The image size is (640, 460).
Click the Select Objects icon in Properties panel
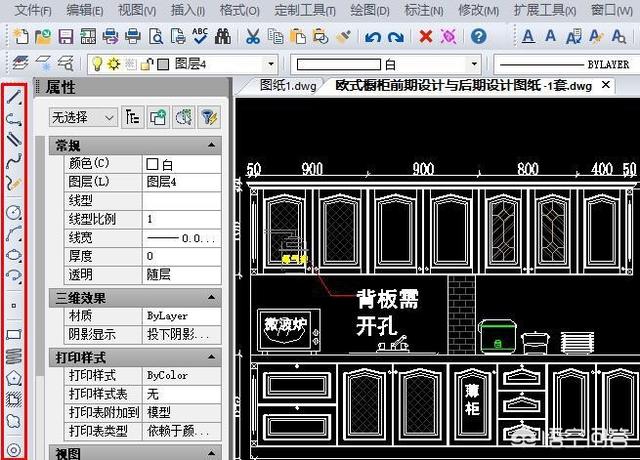coord(184,118)
